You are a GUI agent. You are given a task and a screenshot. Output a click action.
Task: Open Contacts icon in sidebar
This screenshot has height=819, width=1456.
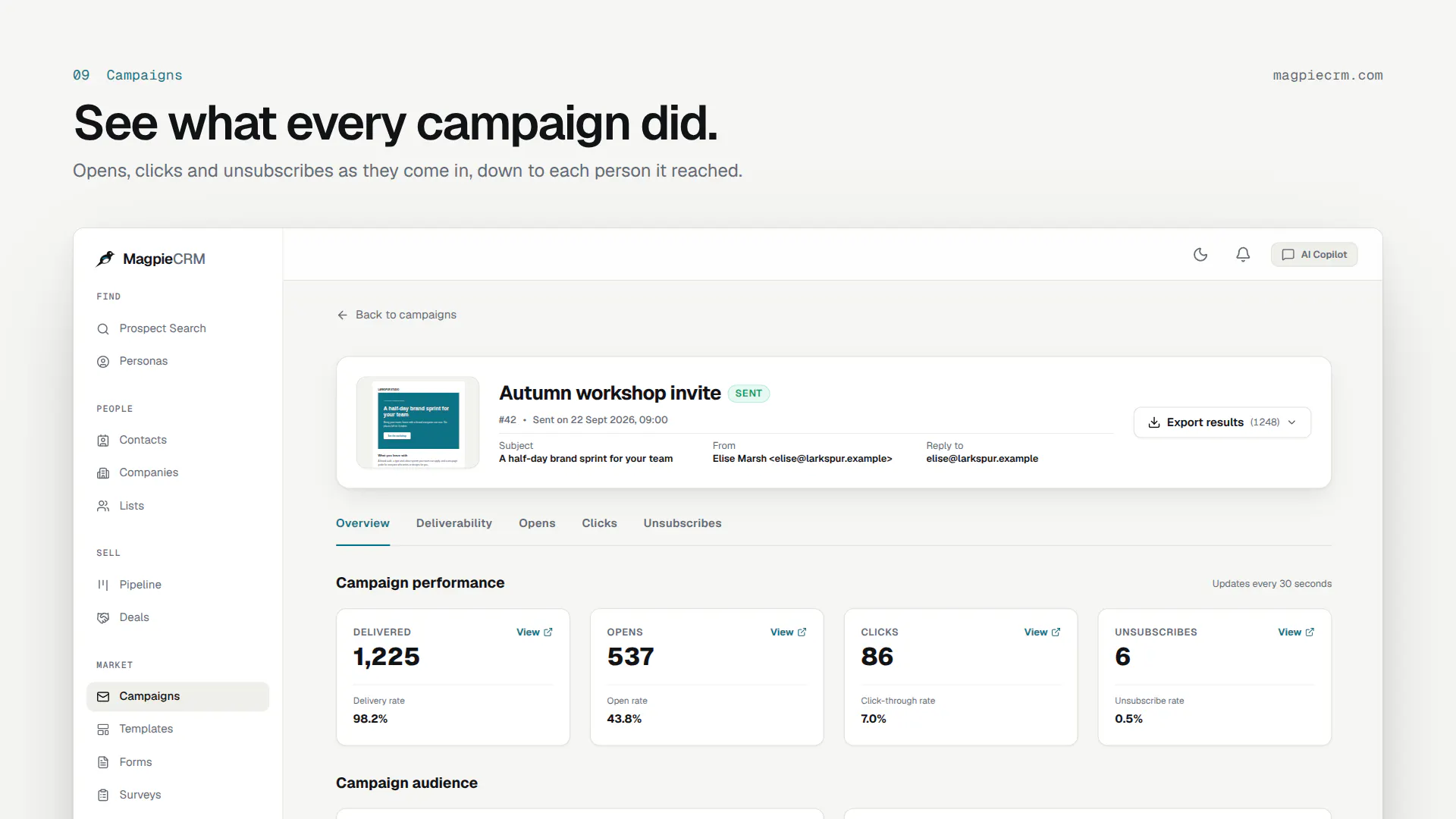click(103, 441)
